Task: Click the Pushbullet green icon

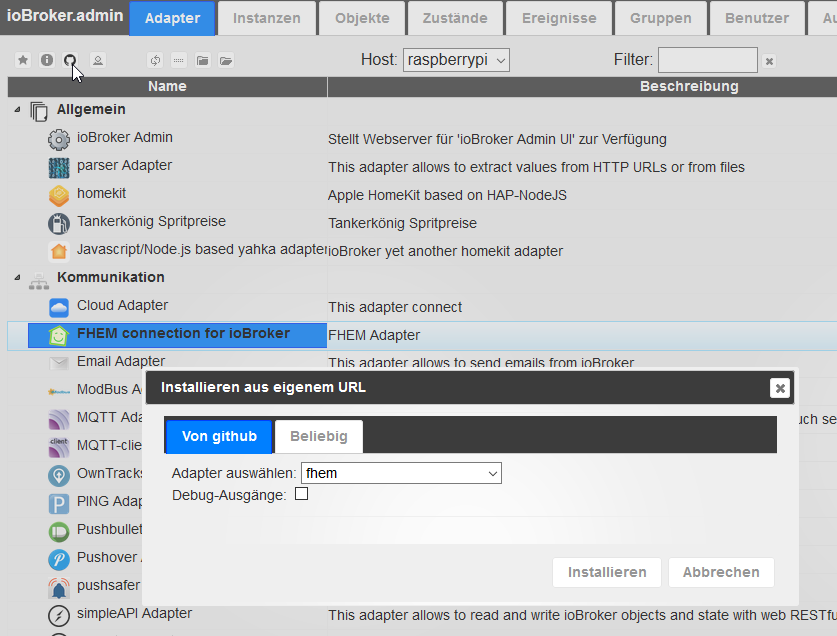Action: pos(59,531)
